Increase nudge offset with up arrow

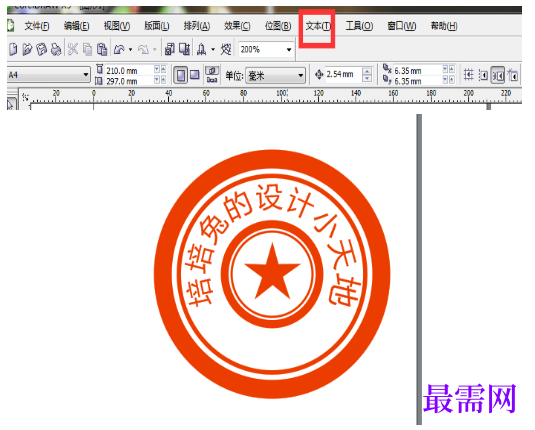coord(367,71)
